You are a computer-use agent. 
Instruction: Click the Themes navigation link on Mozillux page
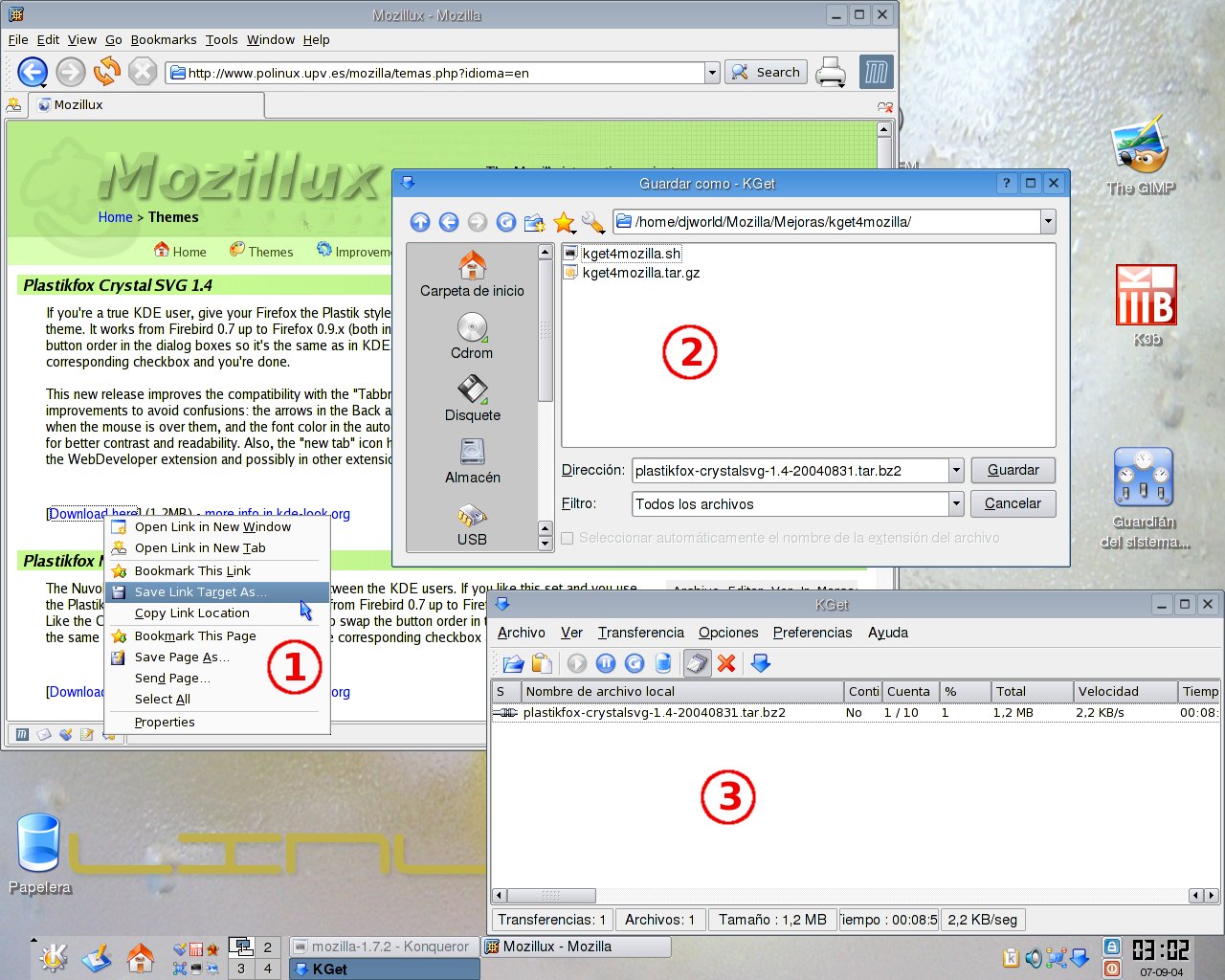coord(261,252)
